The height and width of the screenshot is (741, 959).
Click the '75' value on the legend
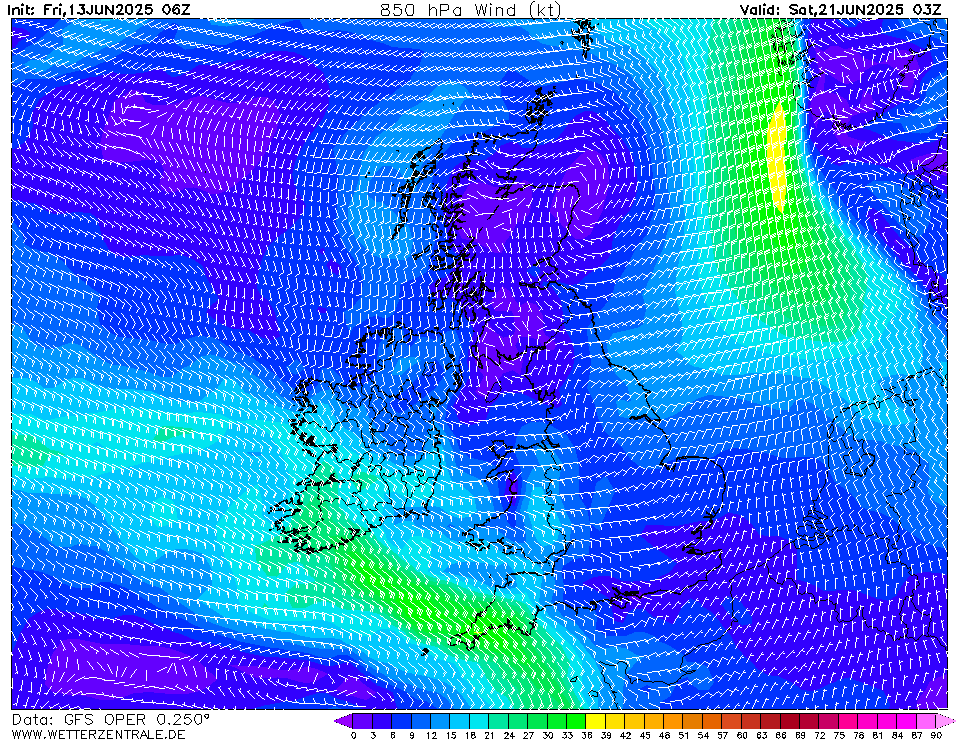coord(840,735)
